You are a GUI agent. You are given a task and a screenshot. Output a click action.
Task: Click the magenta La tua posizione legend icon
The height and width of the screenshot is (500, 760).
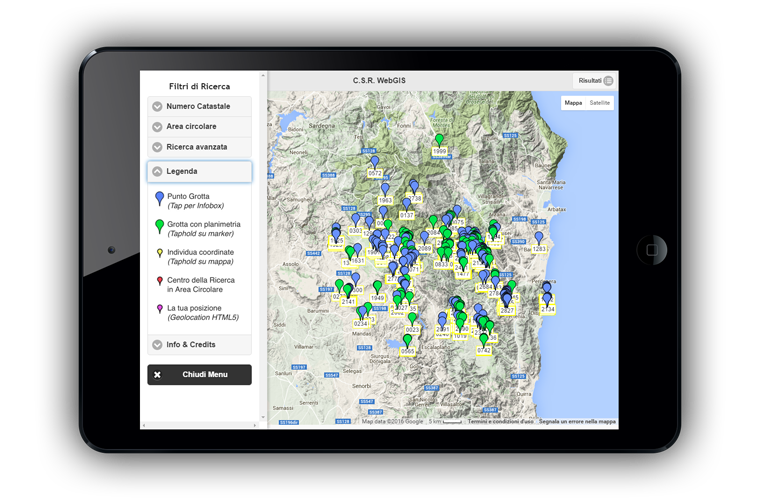(x=159, y=308)
